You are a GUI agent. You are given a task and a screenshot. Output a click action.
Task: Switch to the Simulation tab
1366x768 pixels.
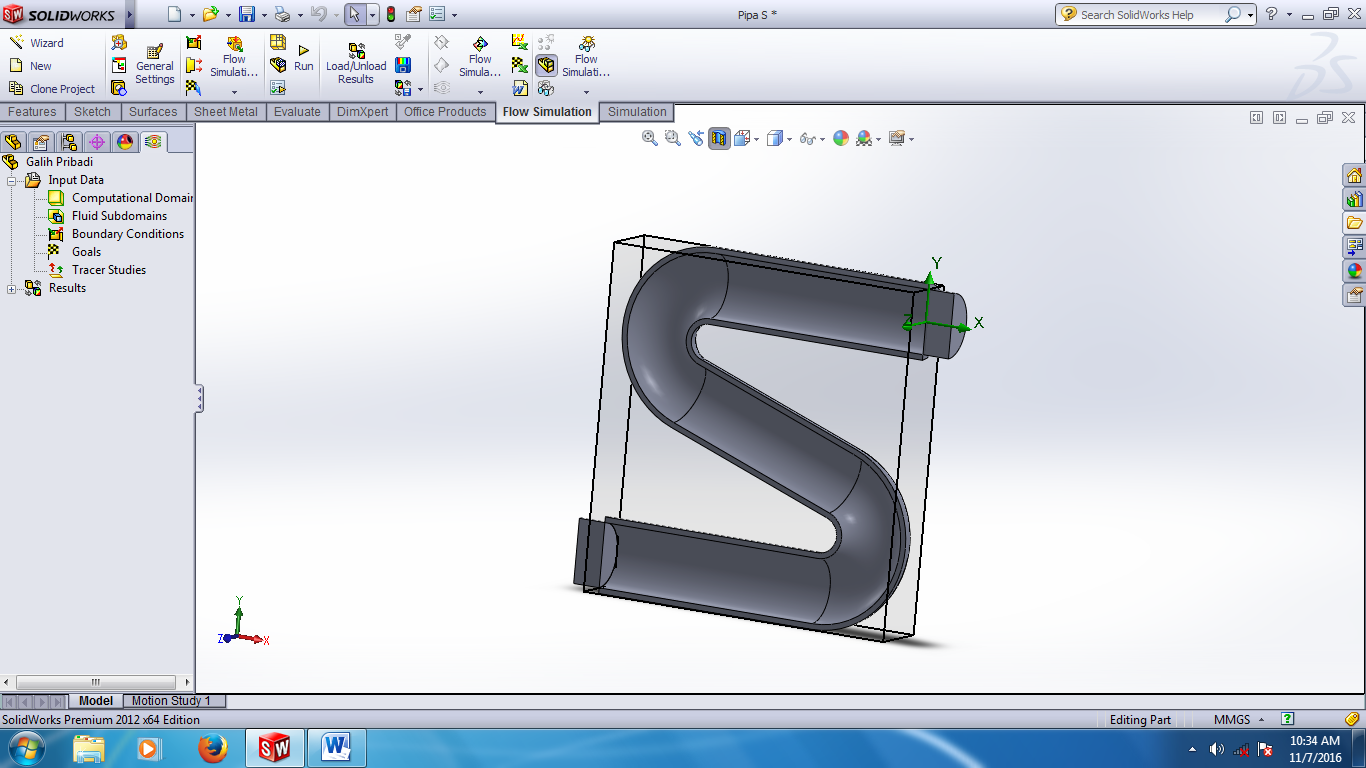click(637, 112)
